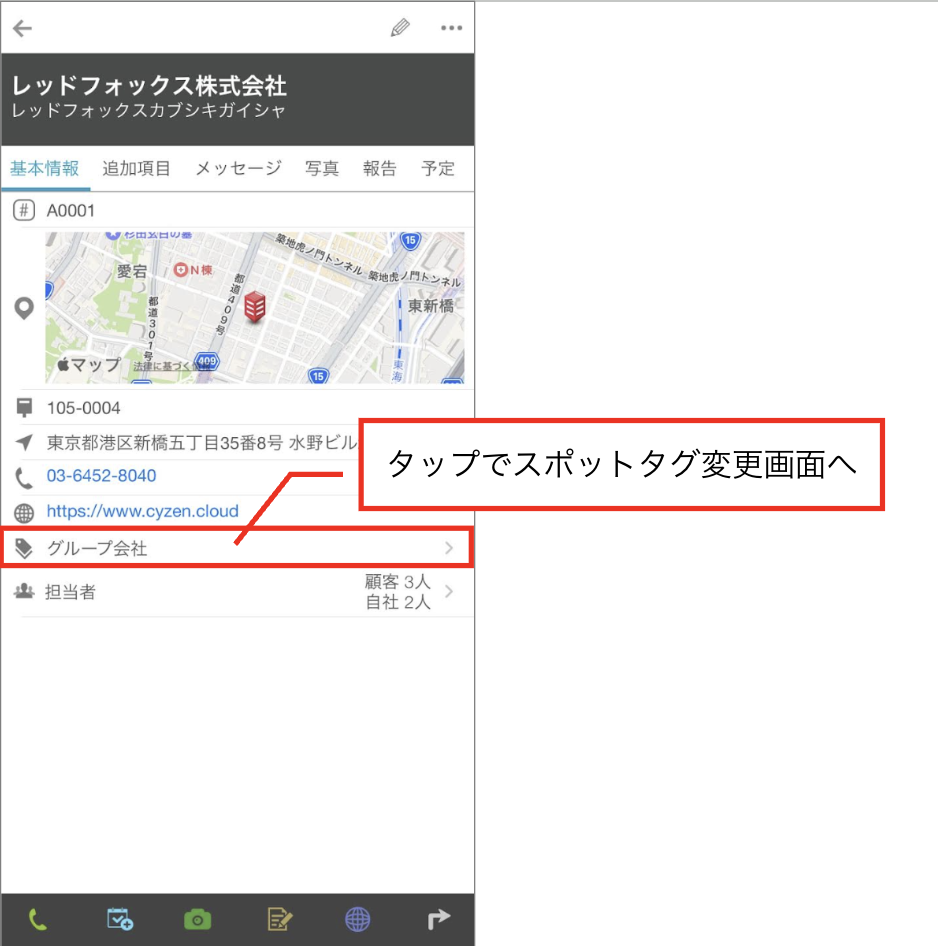Open the グループ会社 spot tag row
Image resolution: width=938 pixels, height=946 pixels.
237,548
